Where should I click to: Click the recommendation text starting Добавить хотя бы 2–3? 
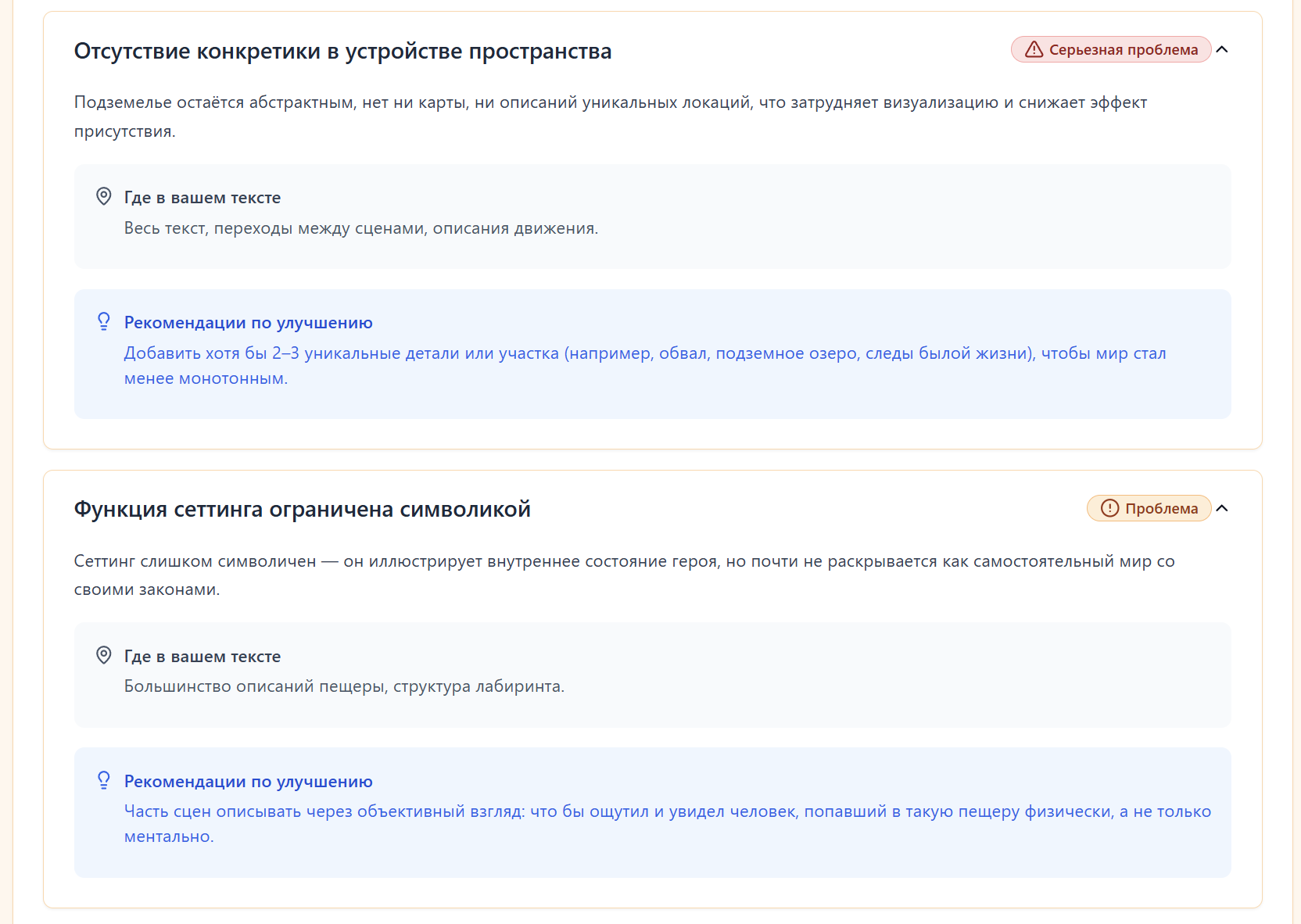[644, 354]
